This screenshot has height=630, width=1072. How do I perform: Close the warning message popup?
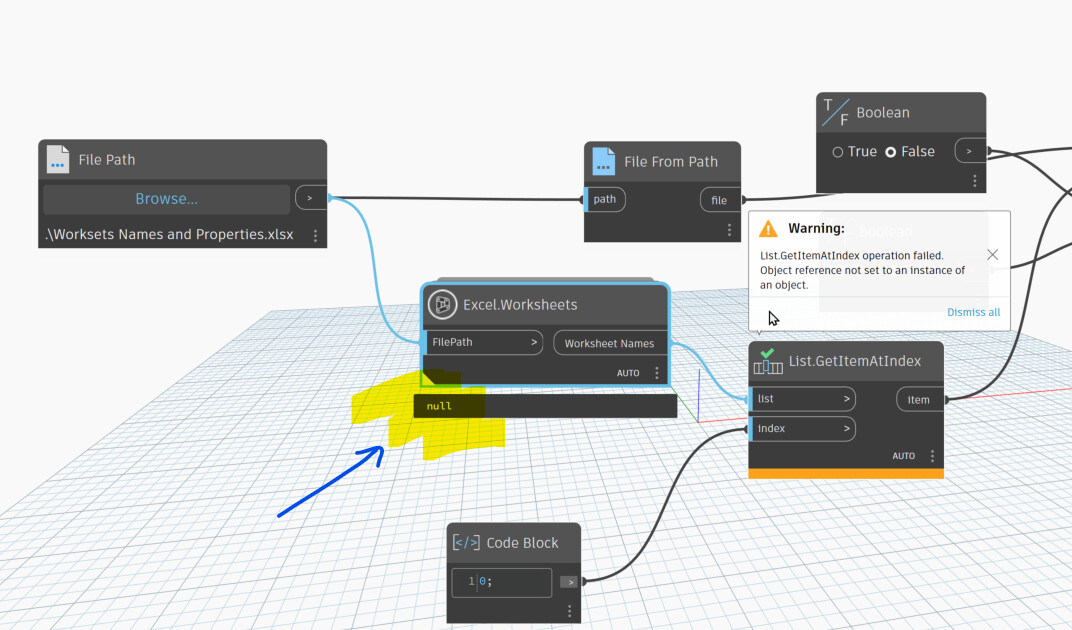(x=993, y=254)
